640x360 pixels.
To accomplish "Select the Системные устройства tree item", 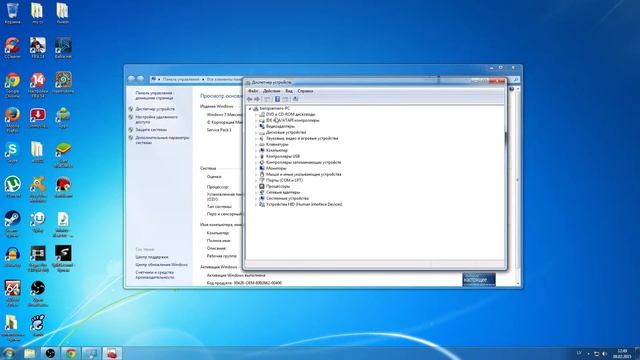I will [287, 198].
